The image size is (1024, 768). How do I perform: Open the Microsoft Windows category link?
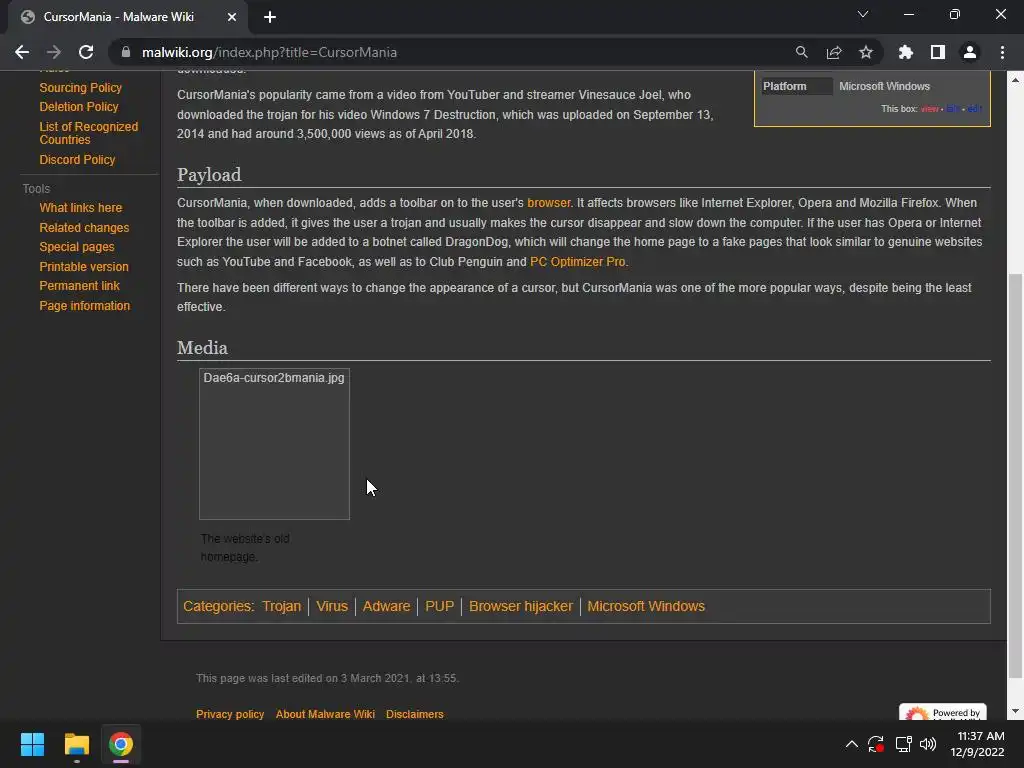click(x=646, y=606)
